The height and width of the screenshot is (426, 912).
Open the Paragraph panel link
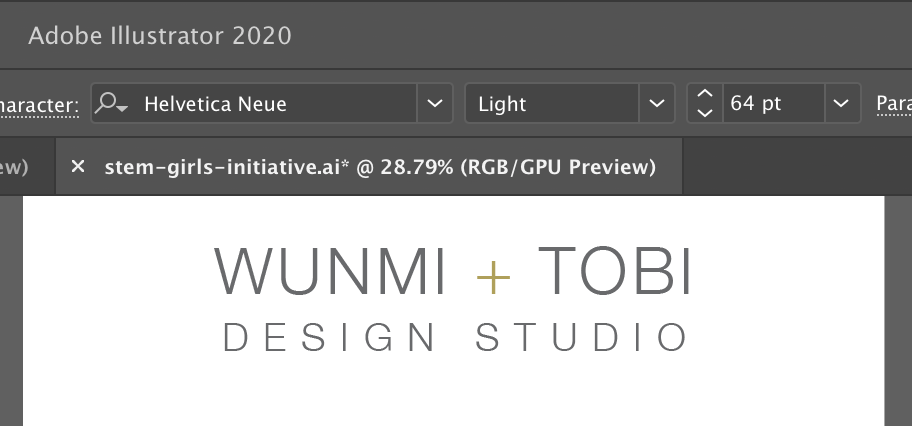tap(893, 104)
